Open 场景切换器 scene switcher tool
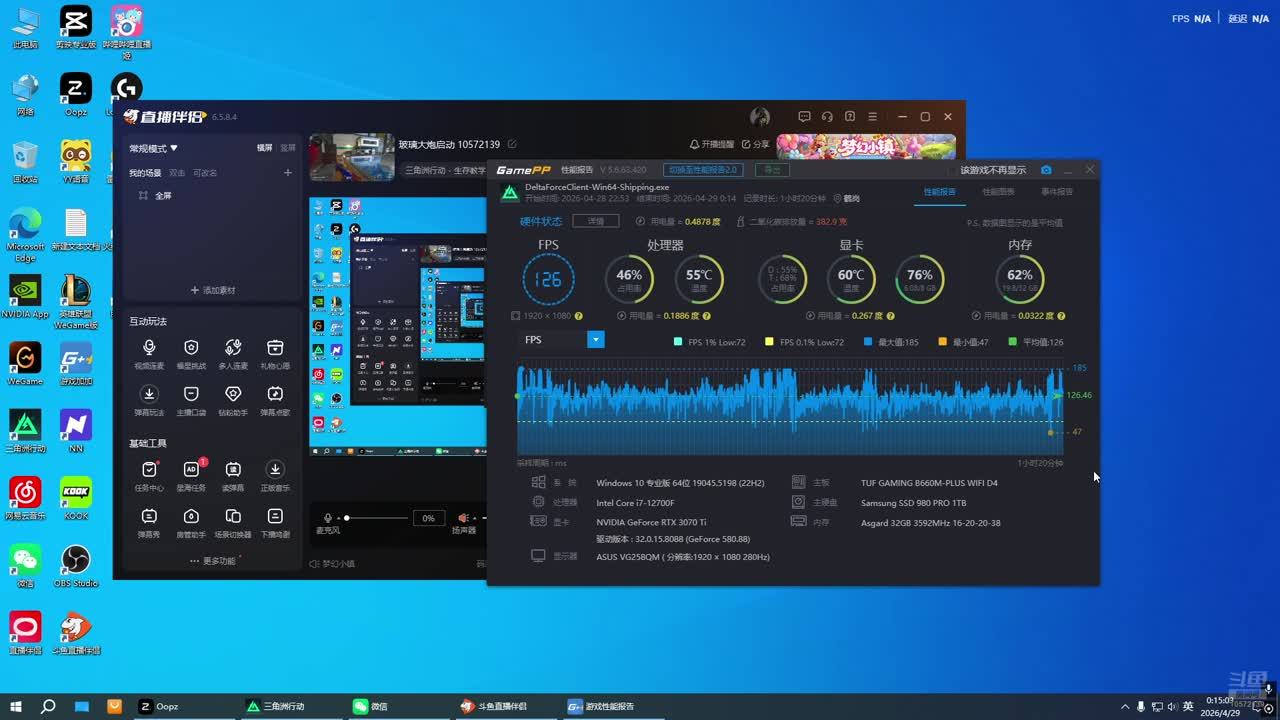The height and width of the screenshot is (720, 1280). point(233,517)
